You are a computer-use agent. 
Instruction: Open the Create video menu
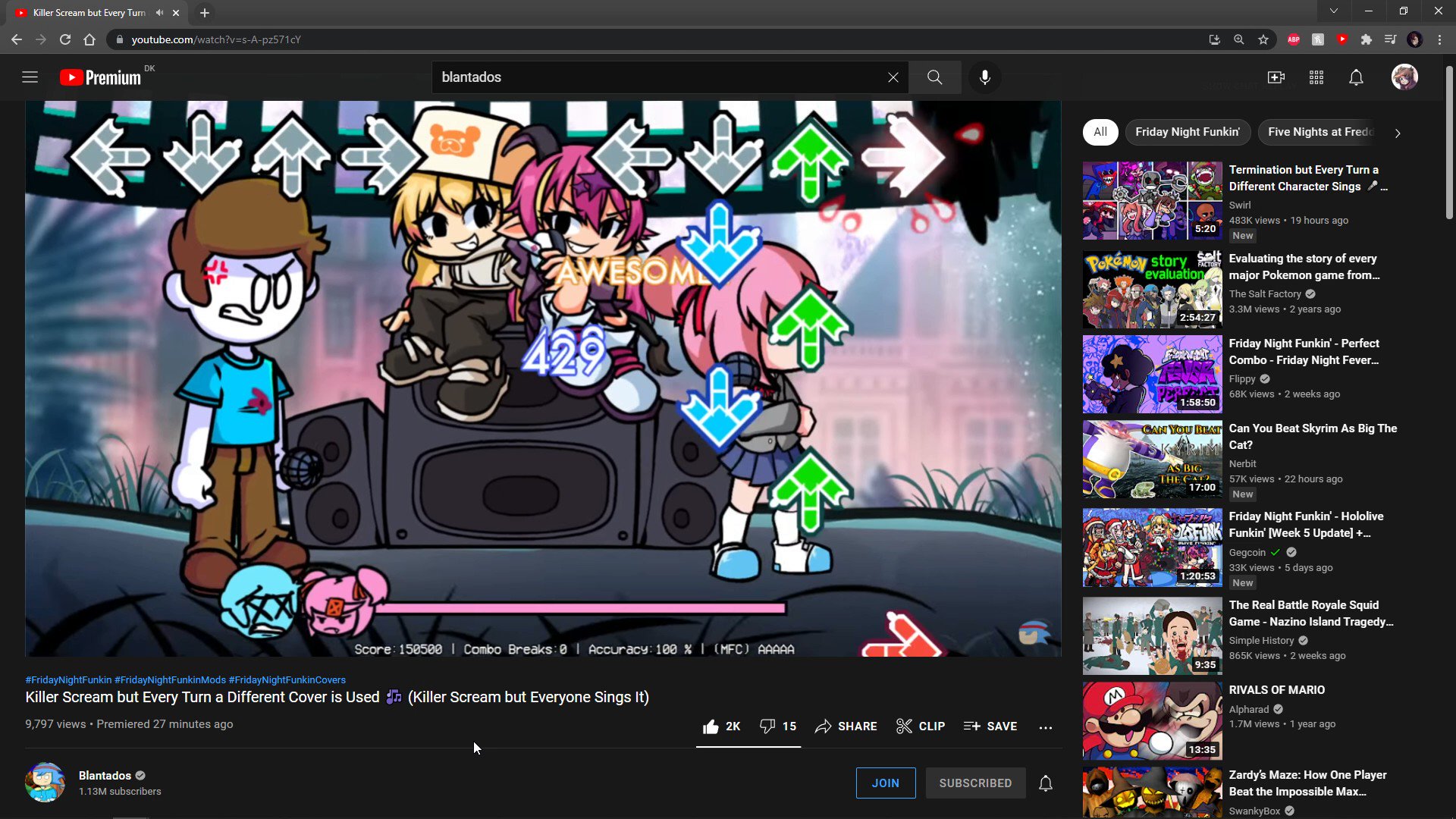(x=1276, y=77)
